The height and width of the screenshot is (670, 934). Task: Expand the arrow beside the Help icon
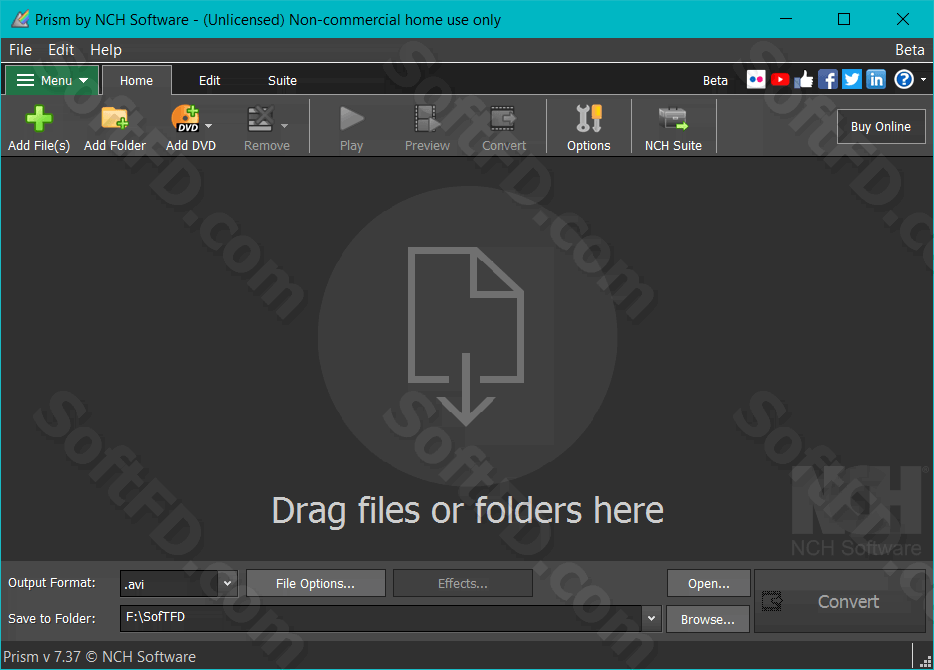(x=923, y=79)
